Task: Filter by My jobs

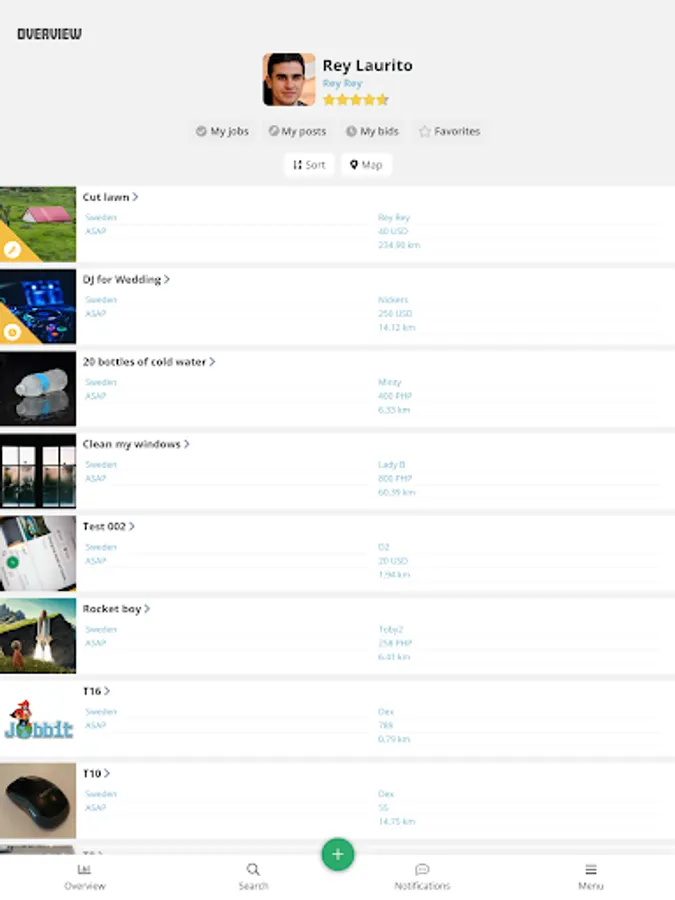Action: pyautogui.click(x=222, y=131)
